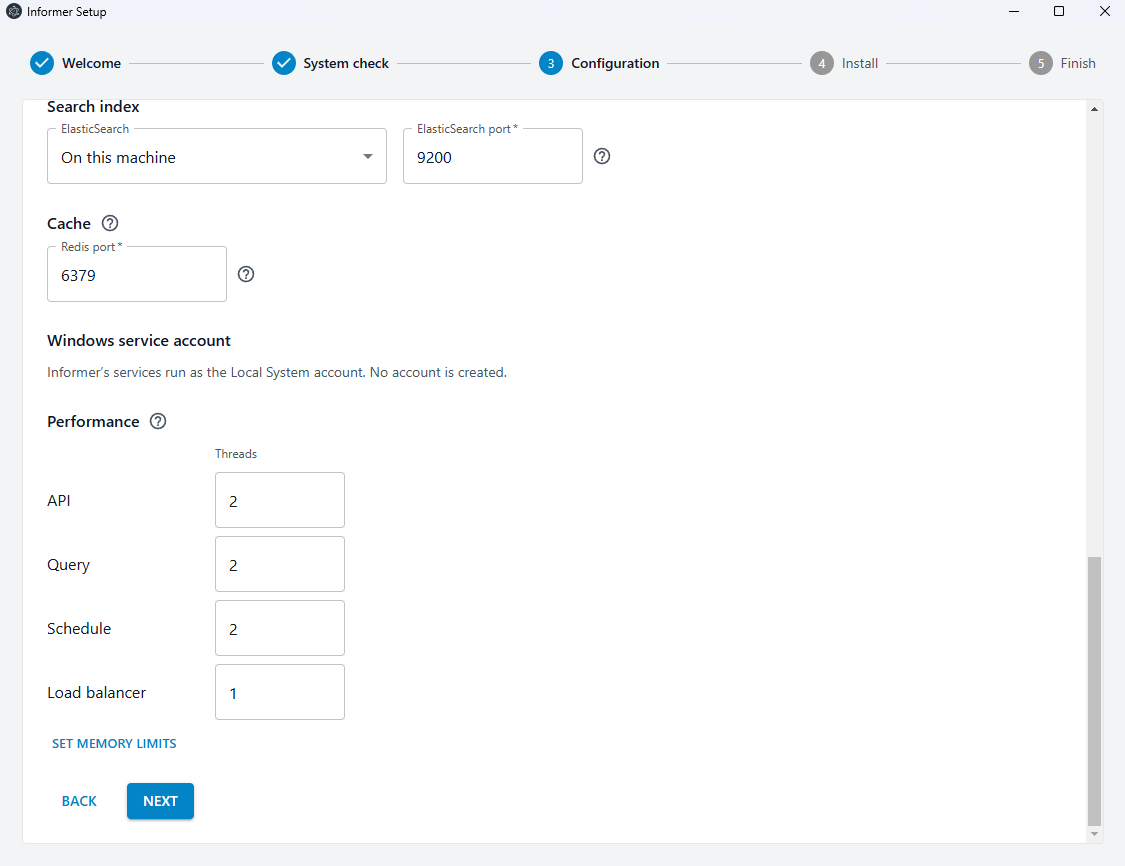Focus the ElasticSearch port field
The width and height of the screenshot is (1125, 866).
click(493, 156)
